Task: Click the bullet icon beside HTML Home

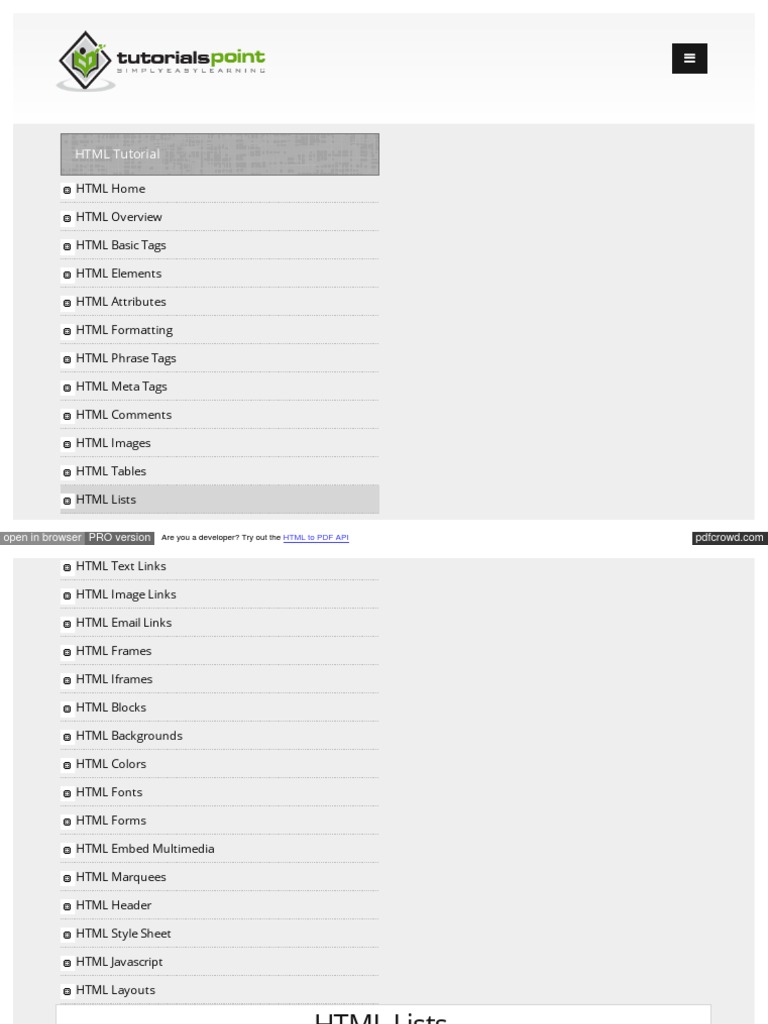Action: click(67, 190)
